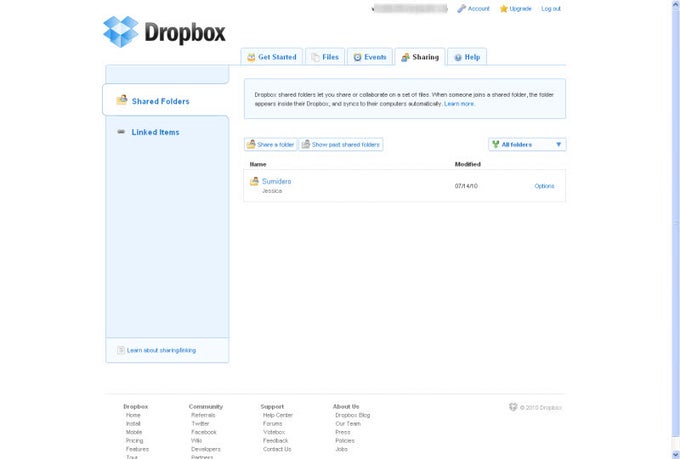Screen dimensions: 680x459
Task: Open the footer Help Center link
Action: tap(278, 415)
